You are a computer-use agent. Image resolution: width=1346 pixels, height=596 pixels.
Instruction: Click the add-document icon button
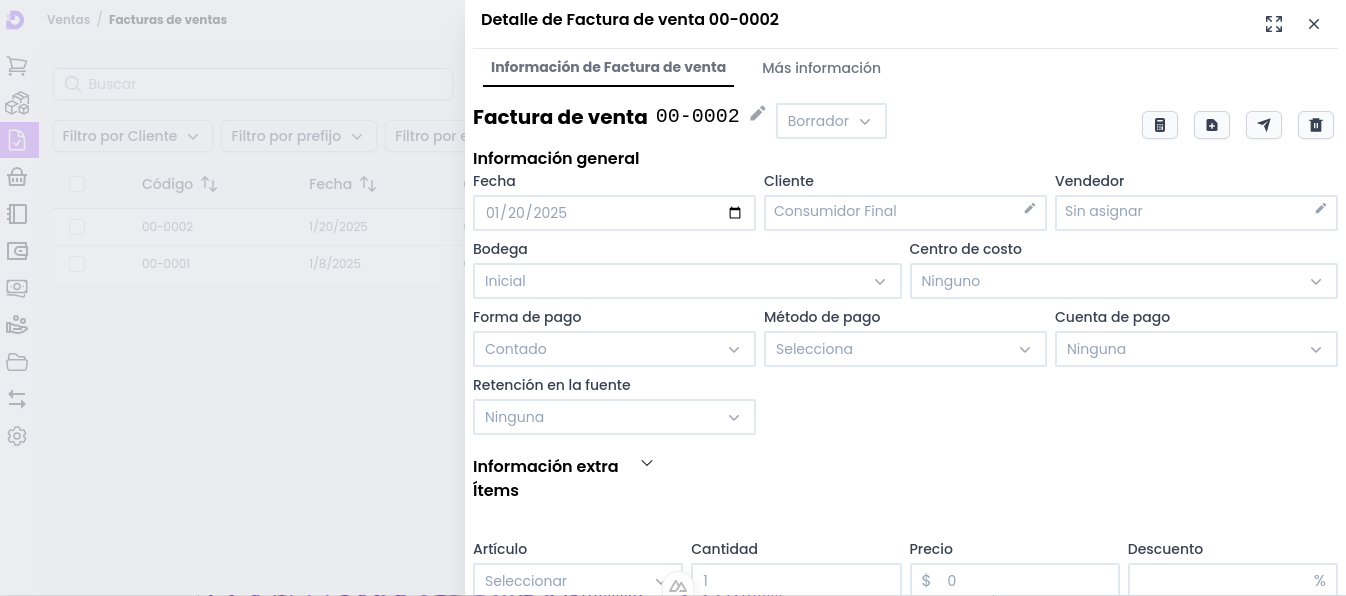coord(1212,125)
